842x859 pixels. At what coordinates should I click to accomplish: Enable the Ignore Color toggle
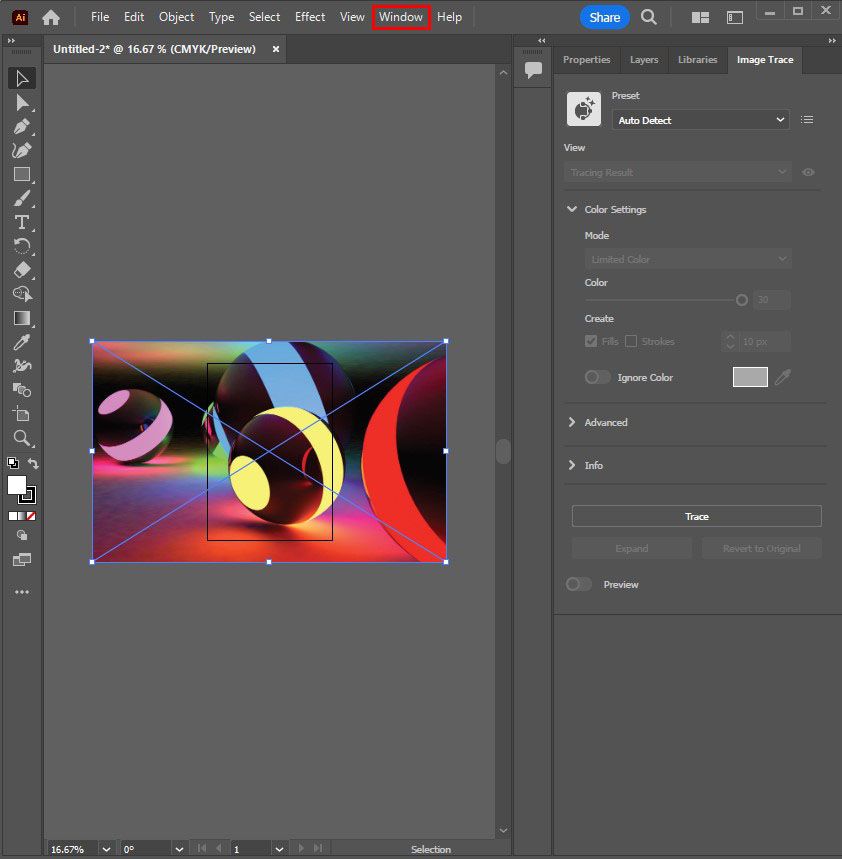(597, 377)
